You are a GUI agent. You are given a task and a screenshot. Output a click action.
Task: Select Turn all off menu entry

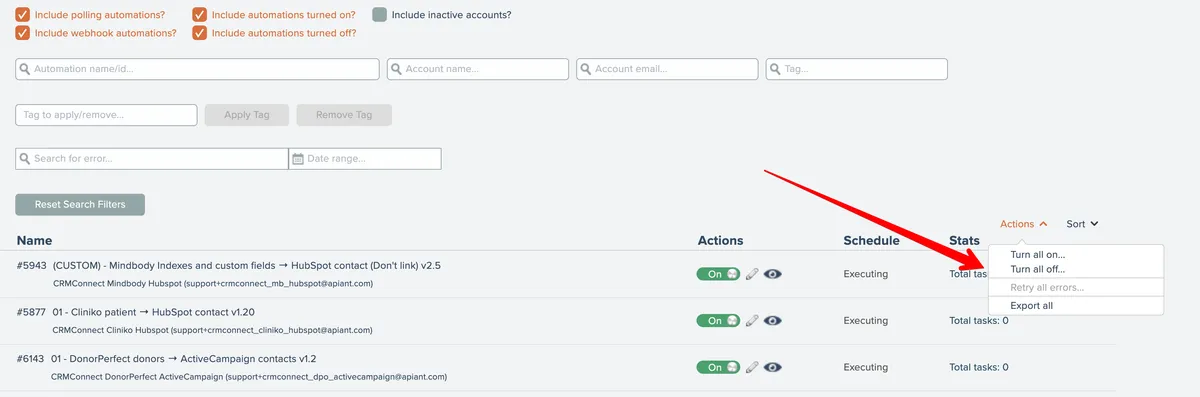pos(1038,269)
